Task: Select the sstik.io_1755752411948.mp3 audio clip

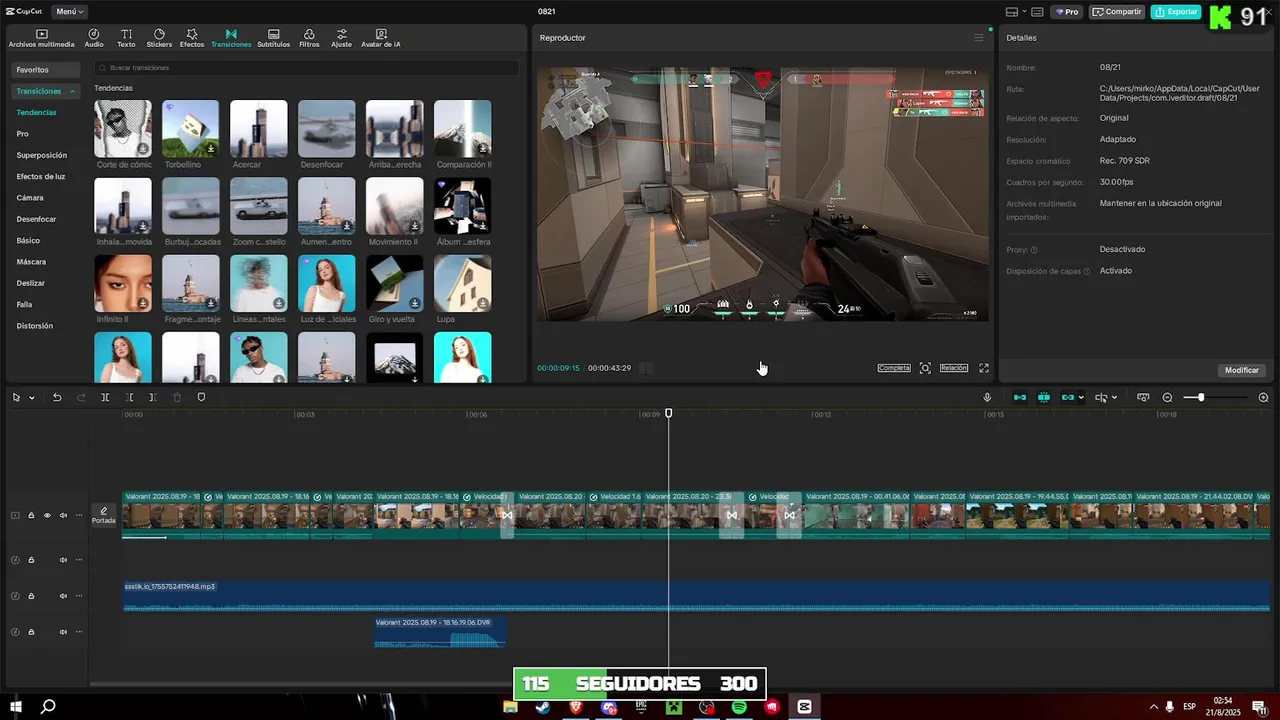Action: coord(696,596)
